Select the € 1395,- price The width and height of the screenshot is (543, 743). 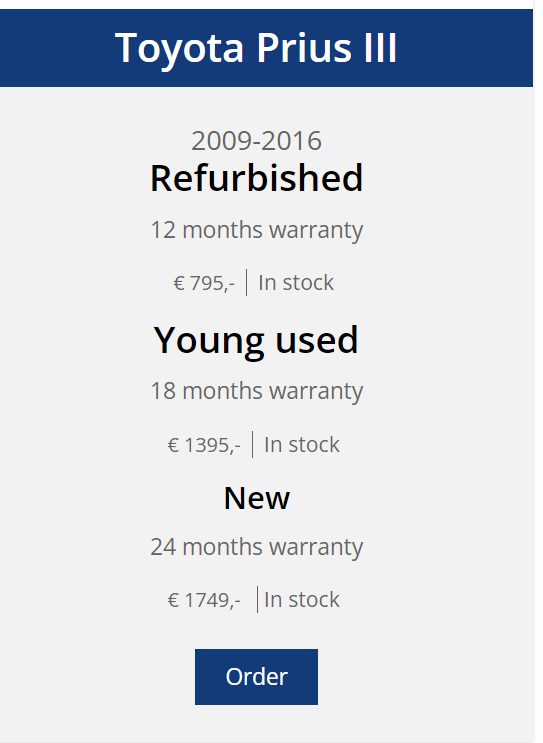click(204, 445)
